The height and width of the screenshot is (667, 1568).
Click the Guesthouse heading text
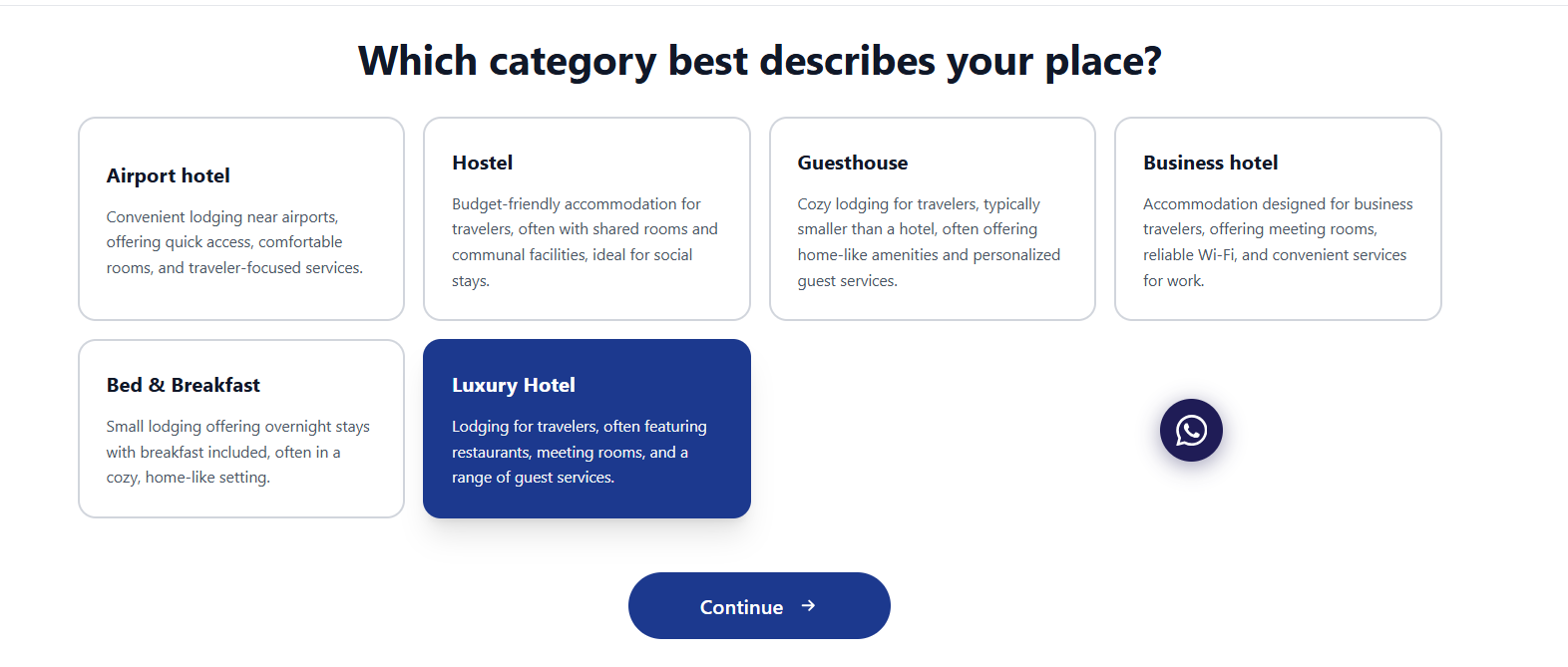tap(853, 163)
